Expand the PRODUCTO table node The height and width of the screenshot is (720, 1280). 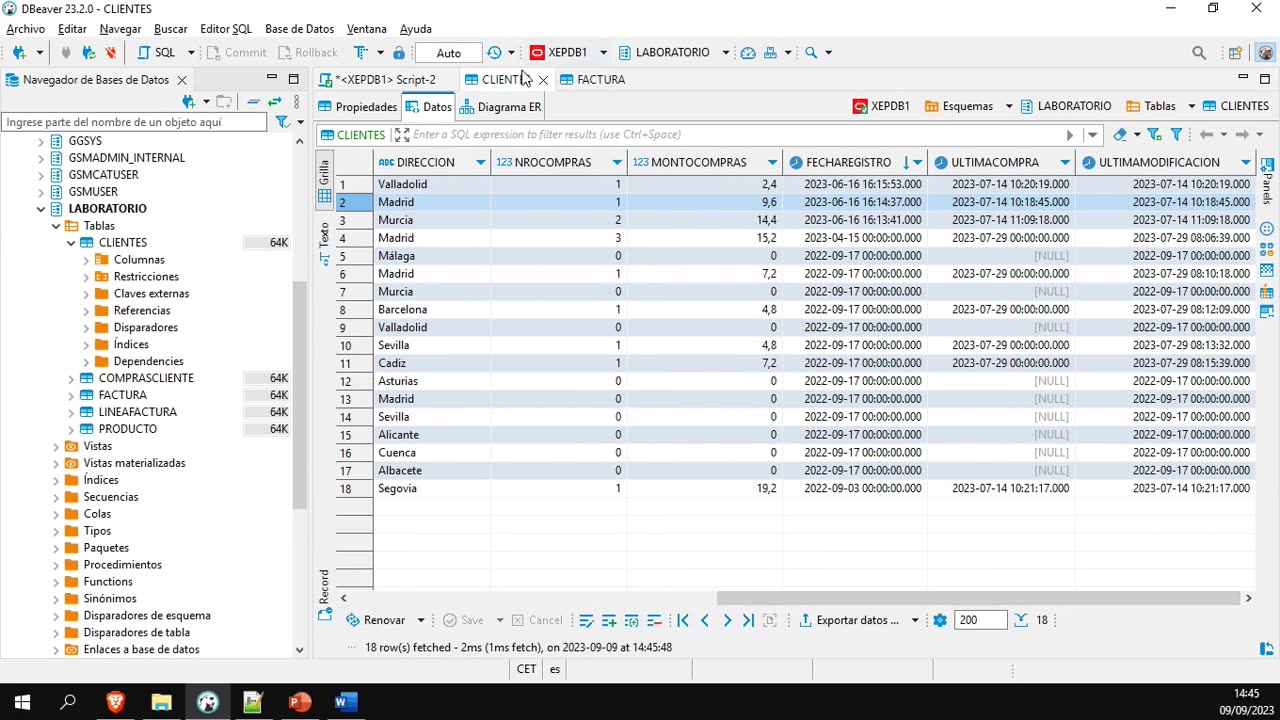point(71,429)
